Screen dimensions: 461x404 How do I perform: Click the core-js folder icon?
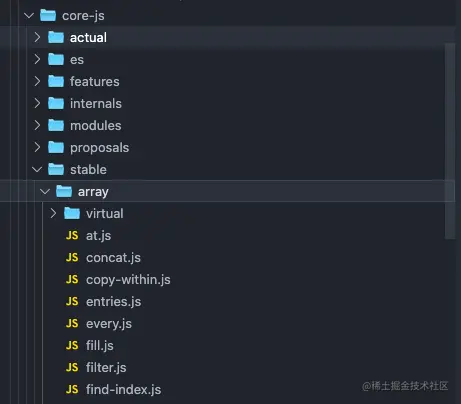tap(48, 15)
